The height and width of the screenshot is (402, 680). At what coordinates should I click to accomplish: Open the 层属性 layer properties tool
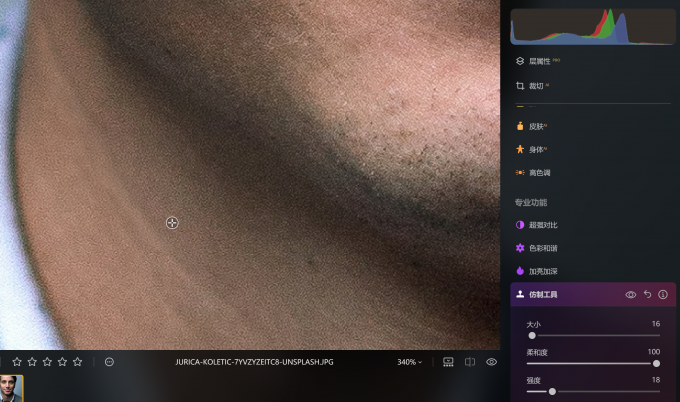click(538, 61)
